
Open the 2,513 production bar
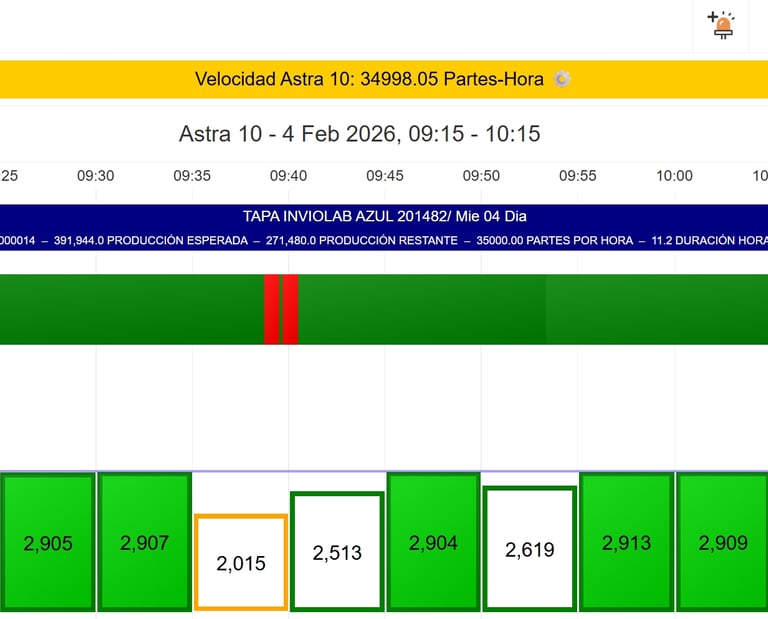[x=337, y=552]
